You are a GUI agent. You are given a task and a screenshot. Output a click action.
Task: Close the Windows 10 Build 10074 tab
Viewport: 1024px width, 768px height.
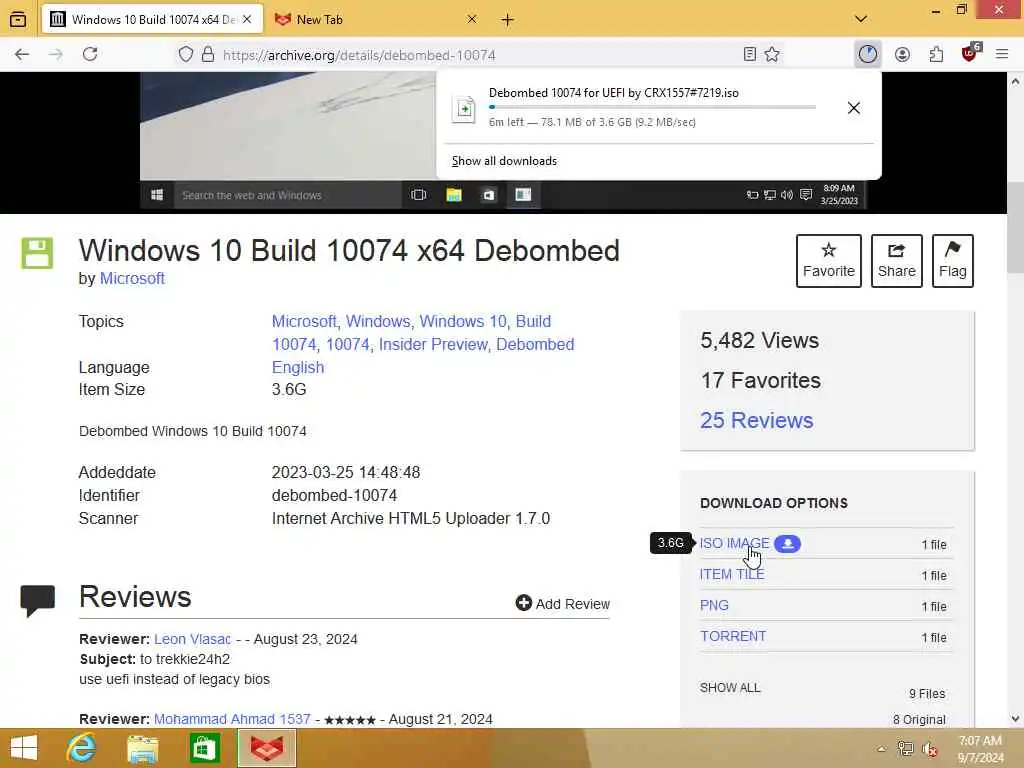tap(247, 20)
